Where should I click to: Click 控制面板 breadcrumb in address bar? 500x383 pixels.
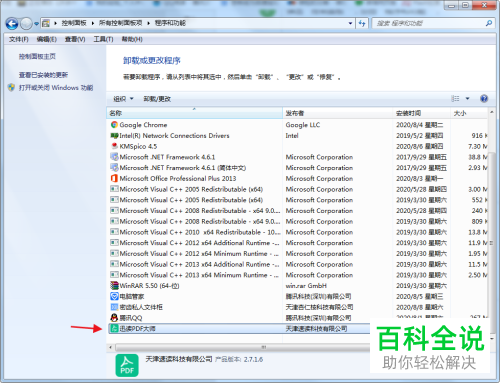click(x=74, y=23)
